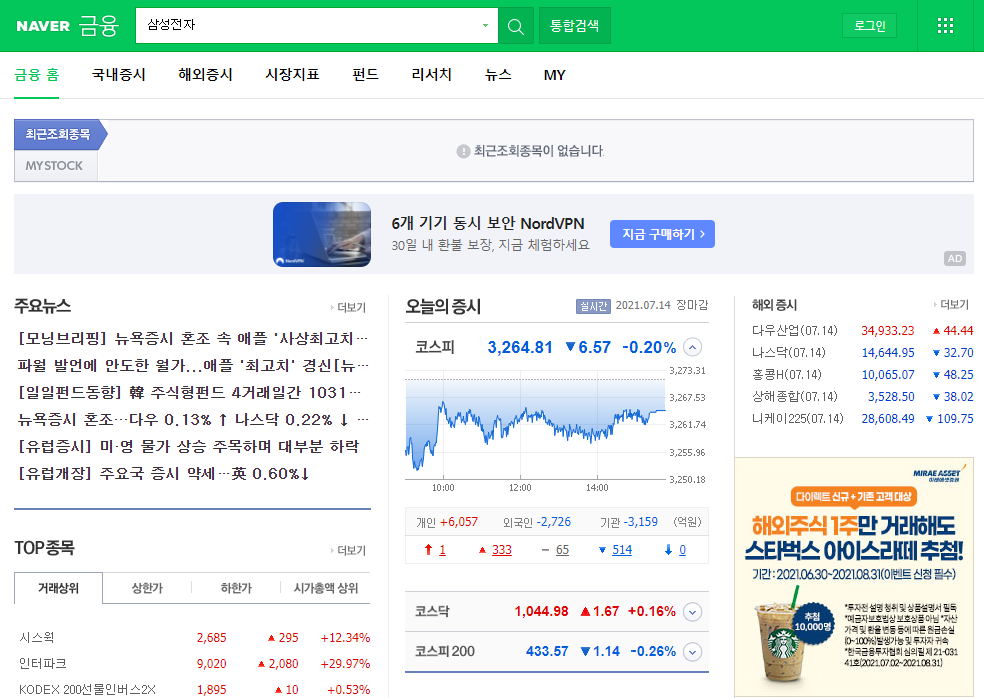Screen dimensions: 984x698
Task: Click the 로그인 button
Action: tap(869, 26)
